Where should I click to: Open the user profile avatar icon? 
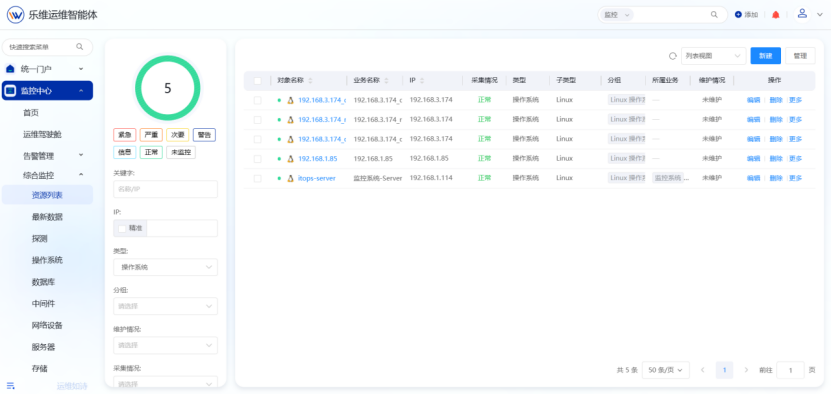pyautogui.click(x=802, y=14)
